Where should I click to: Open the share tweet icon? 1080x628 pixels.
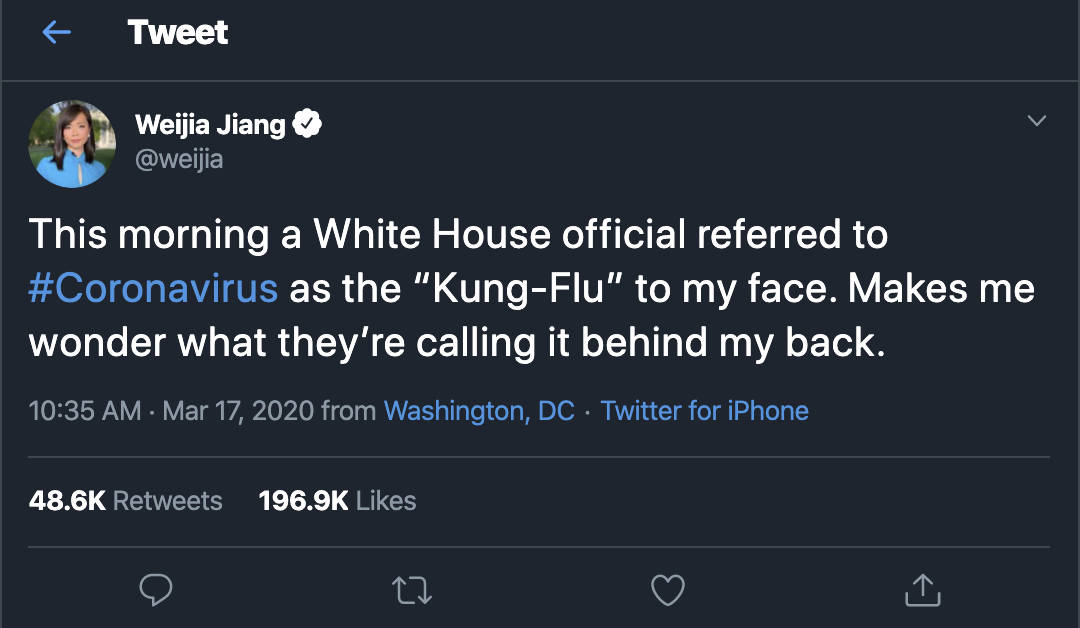921,590
